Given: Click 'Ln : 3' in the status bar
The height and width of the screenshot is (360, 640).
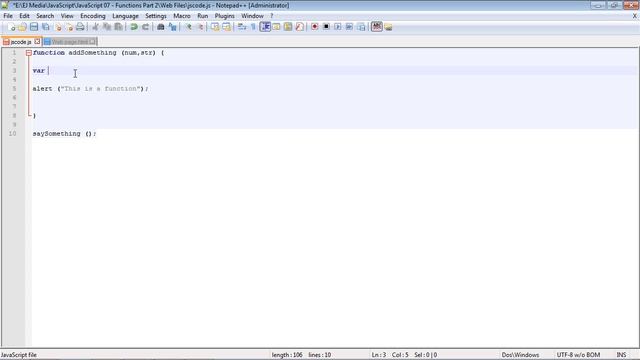Looking at the screenshot, I should coord(378,355).
